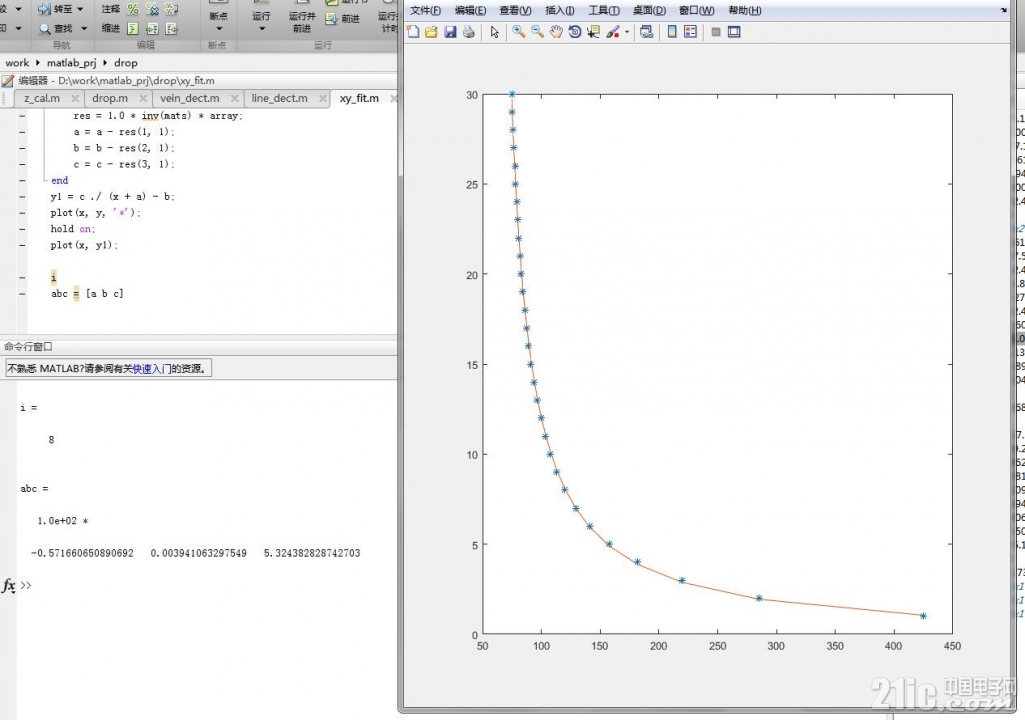The width and height of the screenshot is (1025, 720).
Task: Select the Edit Plot arrow tool
Action: point(494,32)
